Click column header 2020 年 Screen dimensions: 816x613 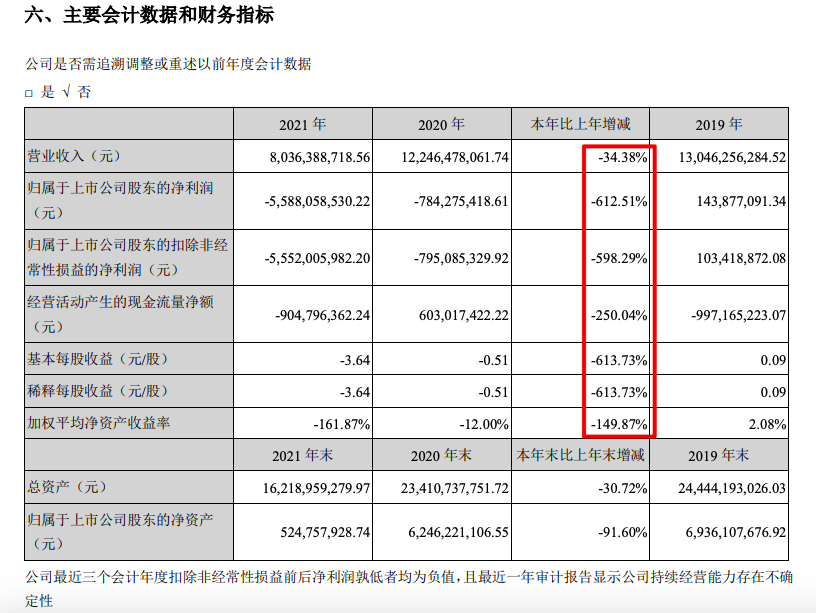tap(441, 125)
